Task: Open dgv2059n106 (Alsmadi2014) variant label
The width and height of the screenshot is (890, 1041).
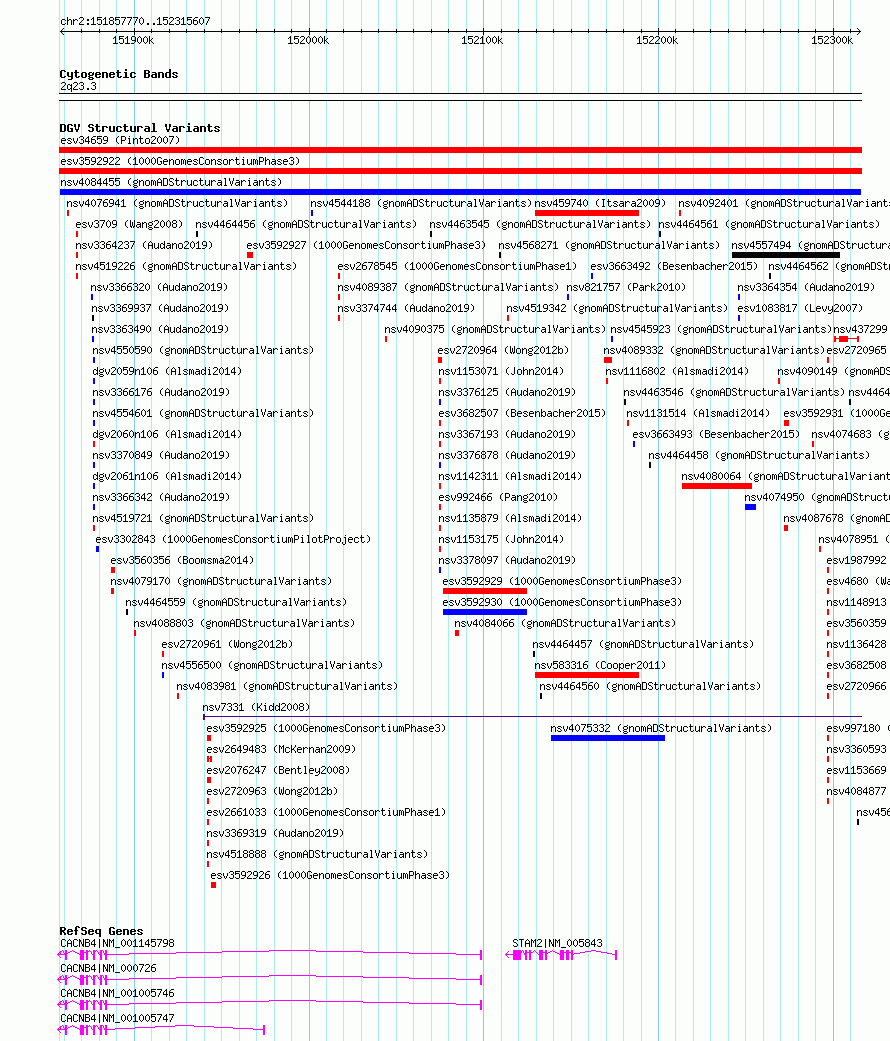Action: 167,371
